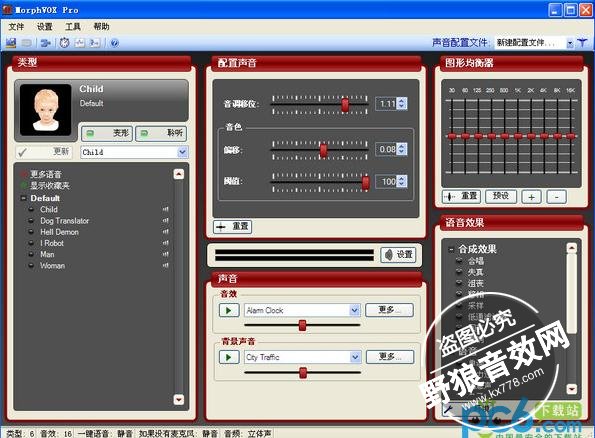
Task: Click 重置 in the 配置声音 panel
Action: tap(233, 227)
